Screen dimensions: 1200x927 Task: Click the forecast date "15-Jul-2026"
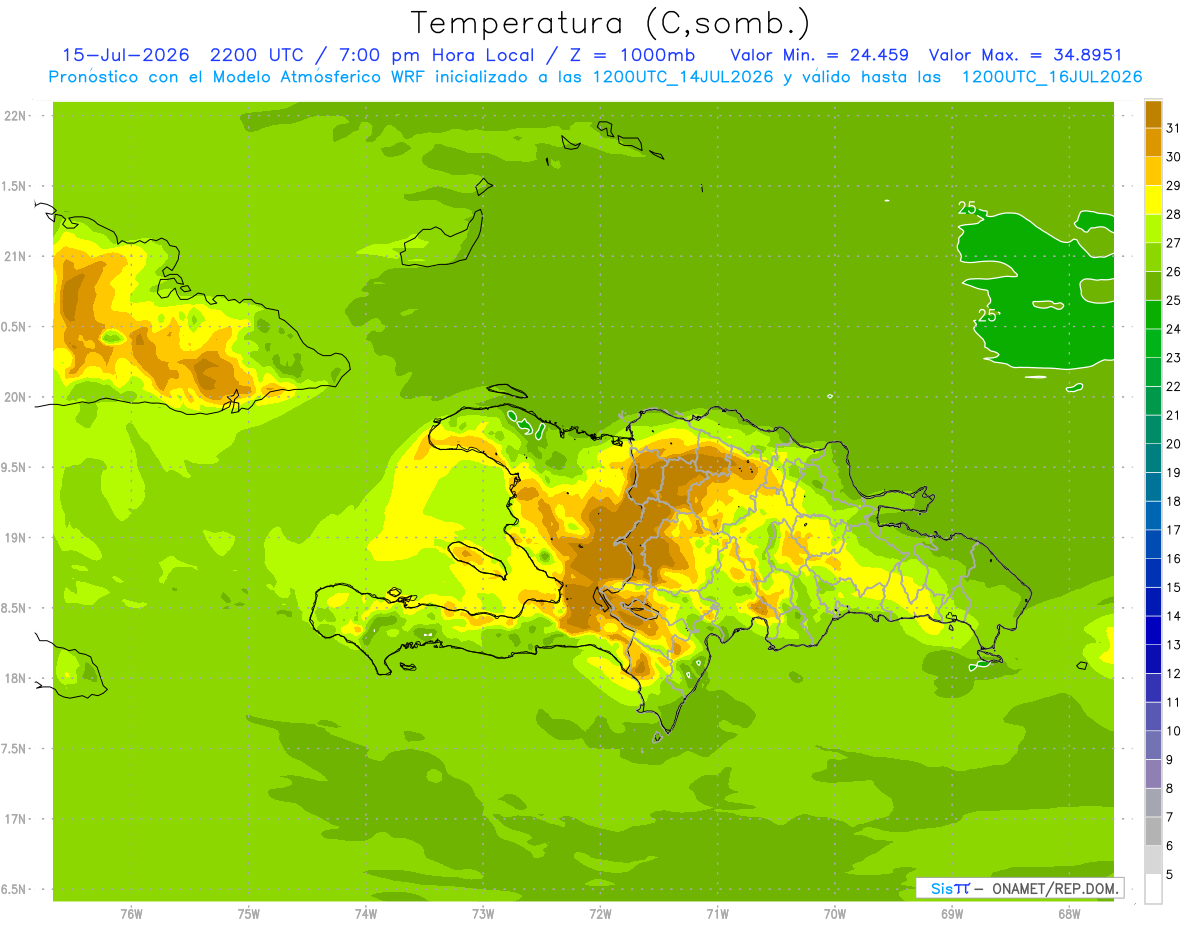[x=125, y=55]
